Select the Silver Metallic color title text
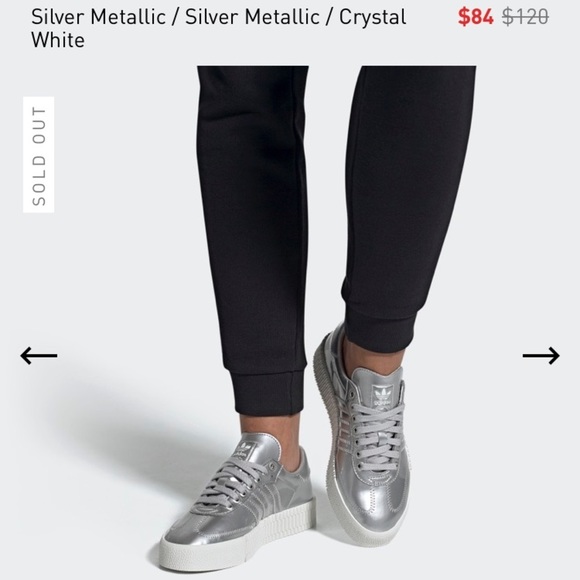 point(219,28)
